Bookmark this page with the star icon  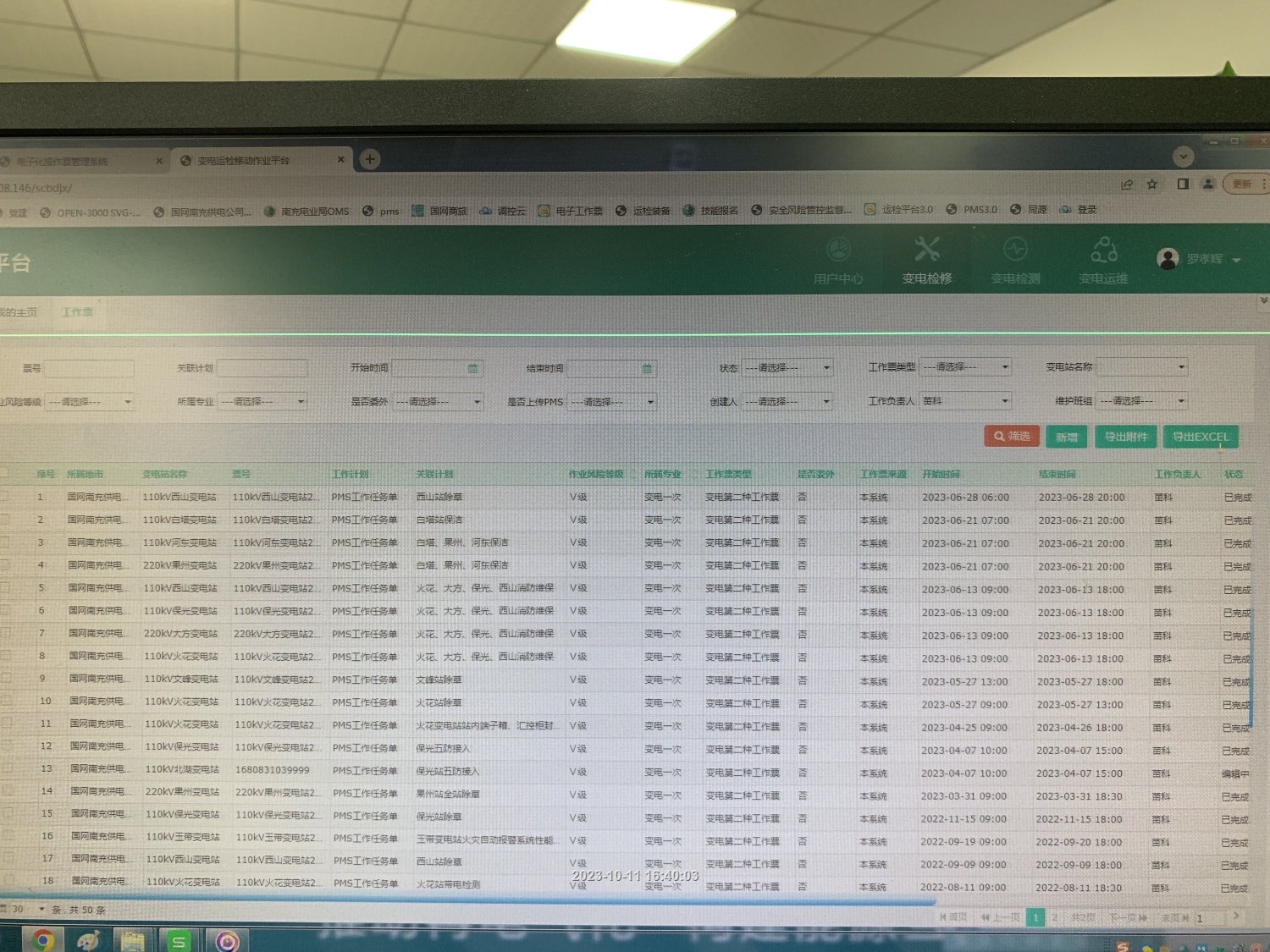coord(1152,184)
